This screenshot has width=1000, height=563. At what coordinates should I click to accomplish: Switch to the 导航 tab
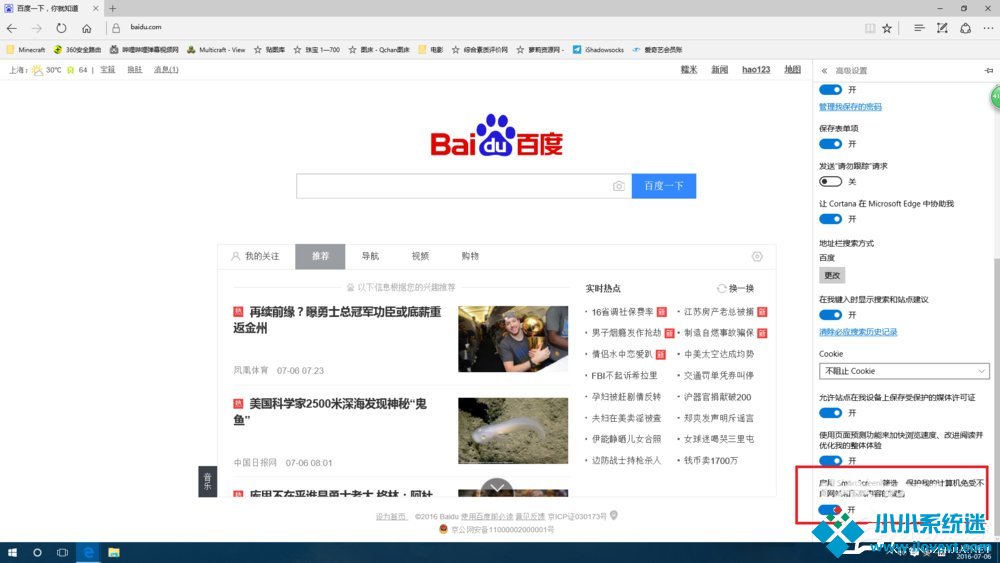click(x=370, y=256)
